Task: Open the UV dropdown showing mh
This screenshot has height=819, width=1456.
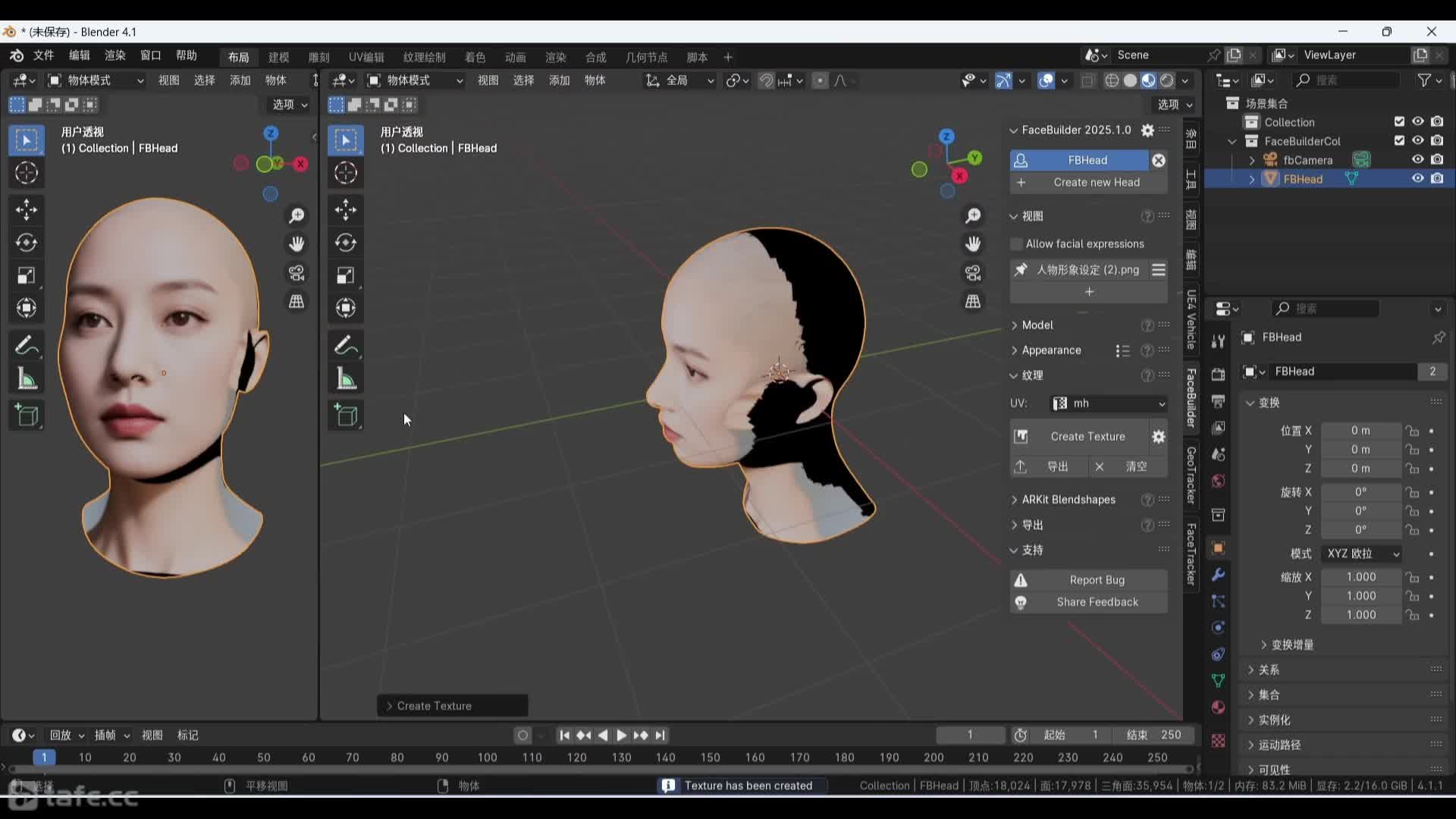Action: click(x=1109, y=403)
